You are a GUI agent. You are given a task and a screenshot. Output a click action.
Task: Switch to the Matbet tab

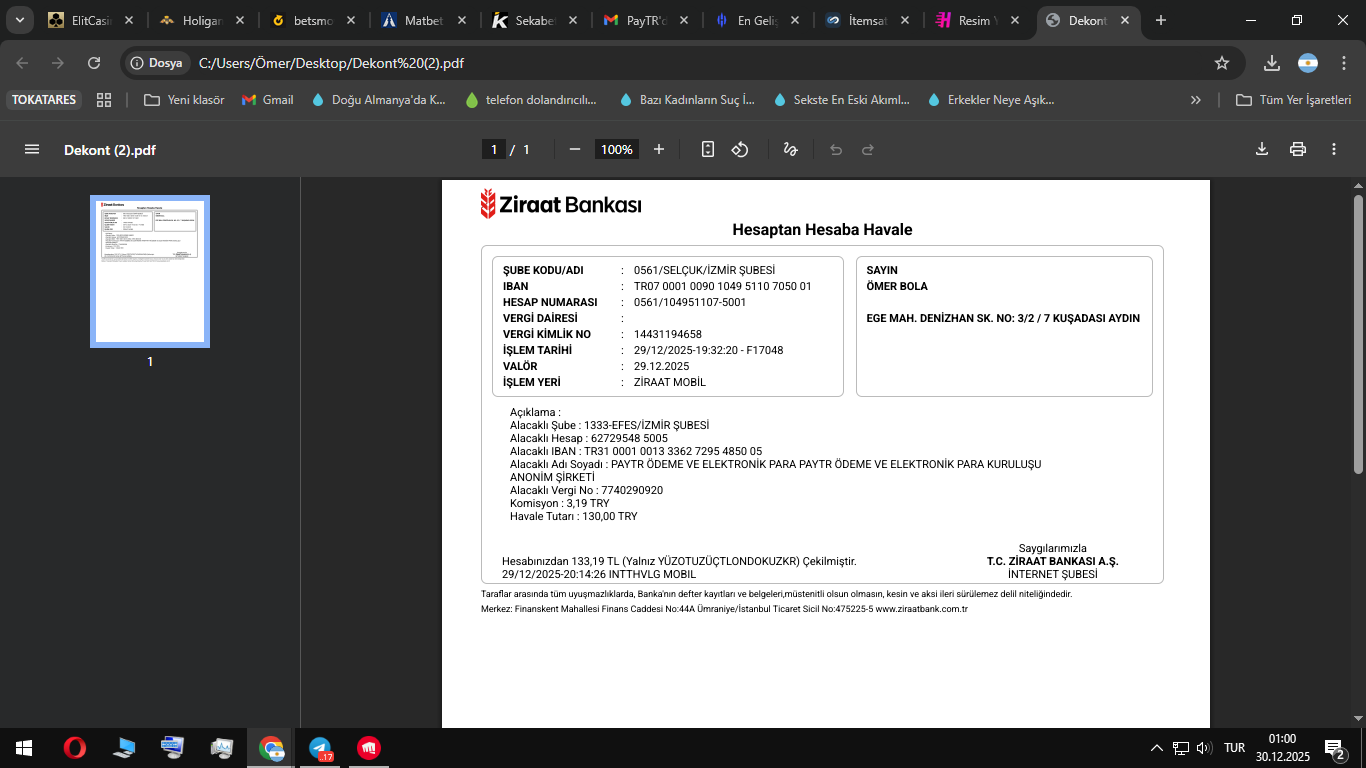(423, 20)
